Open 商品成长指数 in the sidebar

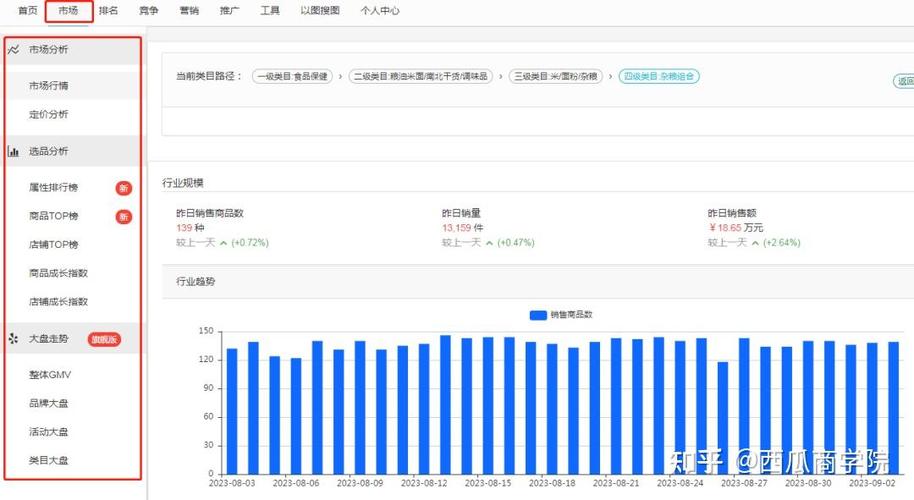click(58, 273)
